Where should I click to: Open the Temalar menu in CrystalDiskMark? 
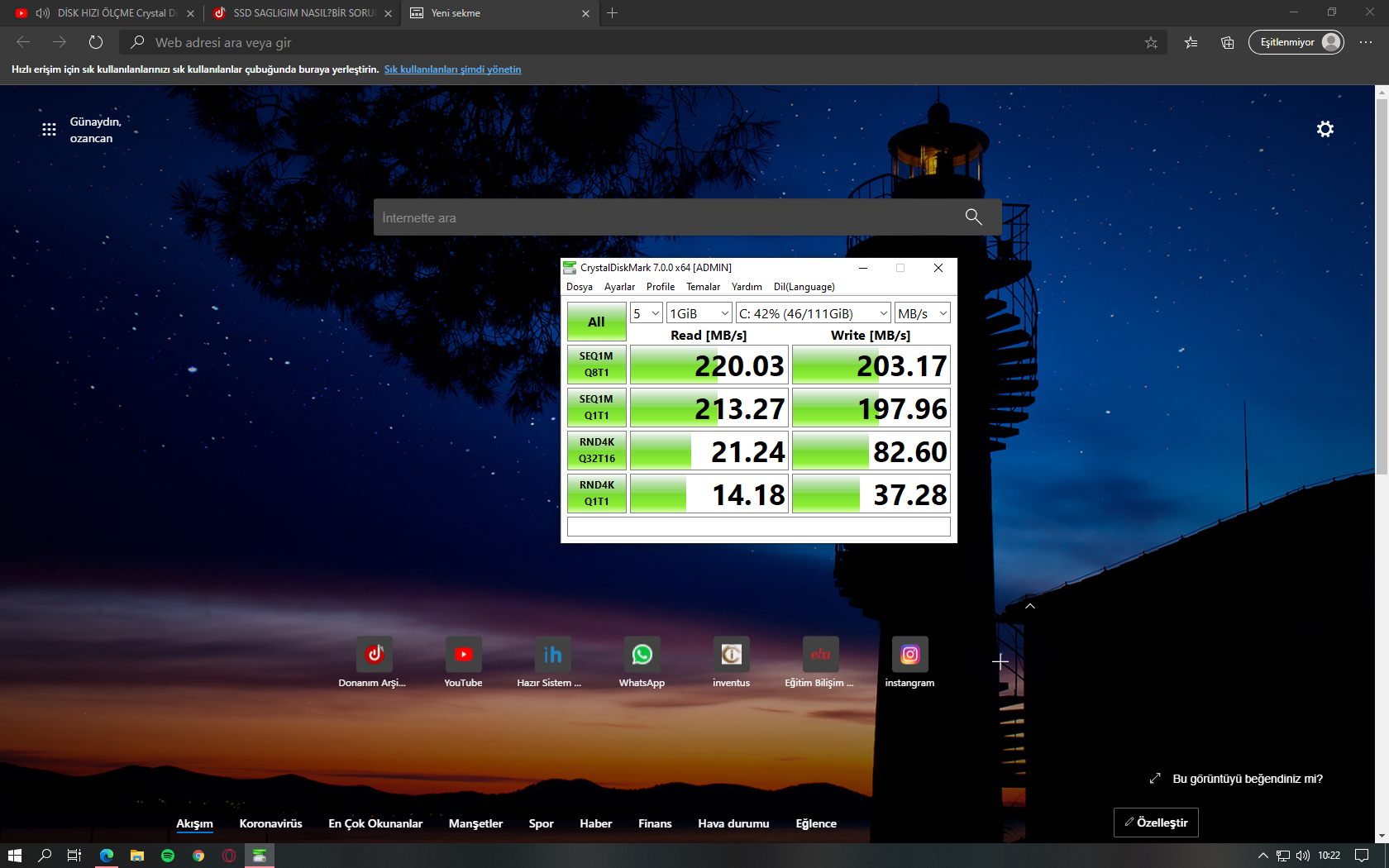[x=703, y=287]
